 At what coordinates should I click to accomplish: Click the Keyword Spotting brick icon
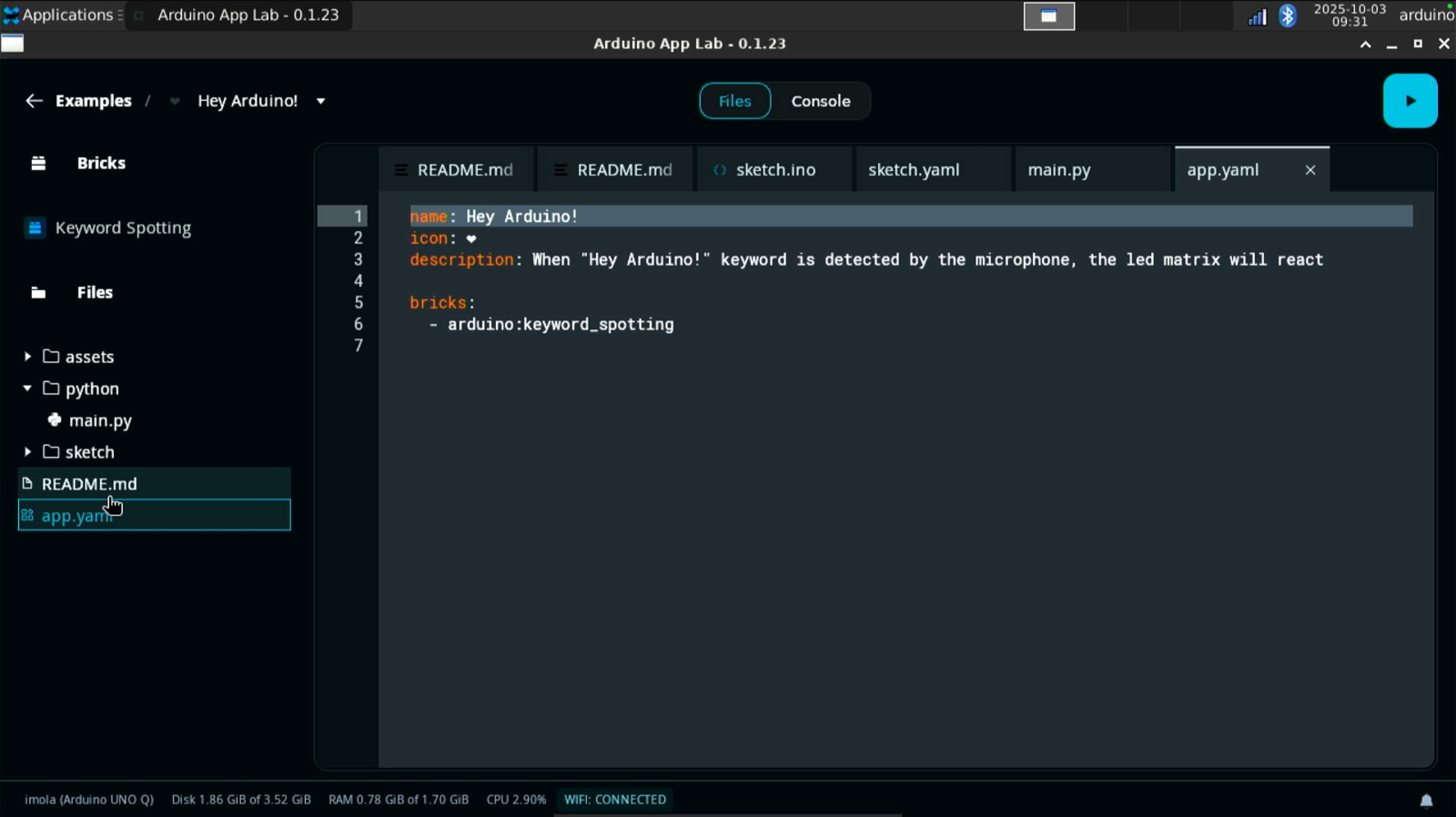pos(35,227)
